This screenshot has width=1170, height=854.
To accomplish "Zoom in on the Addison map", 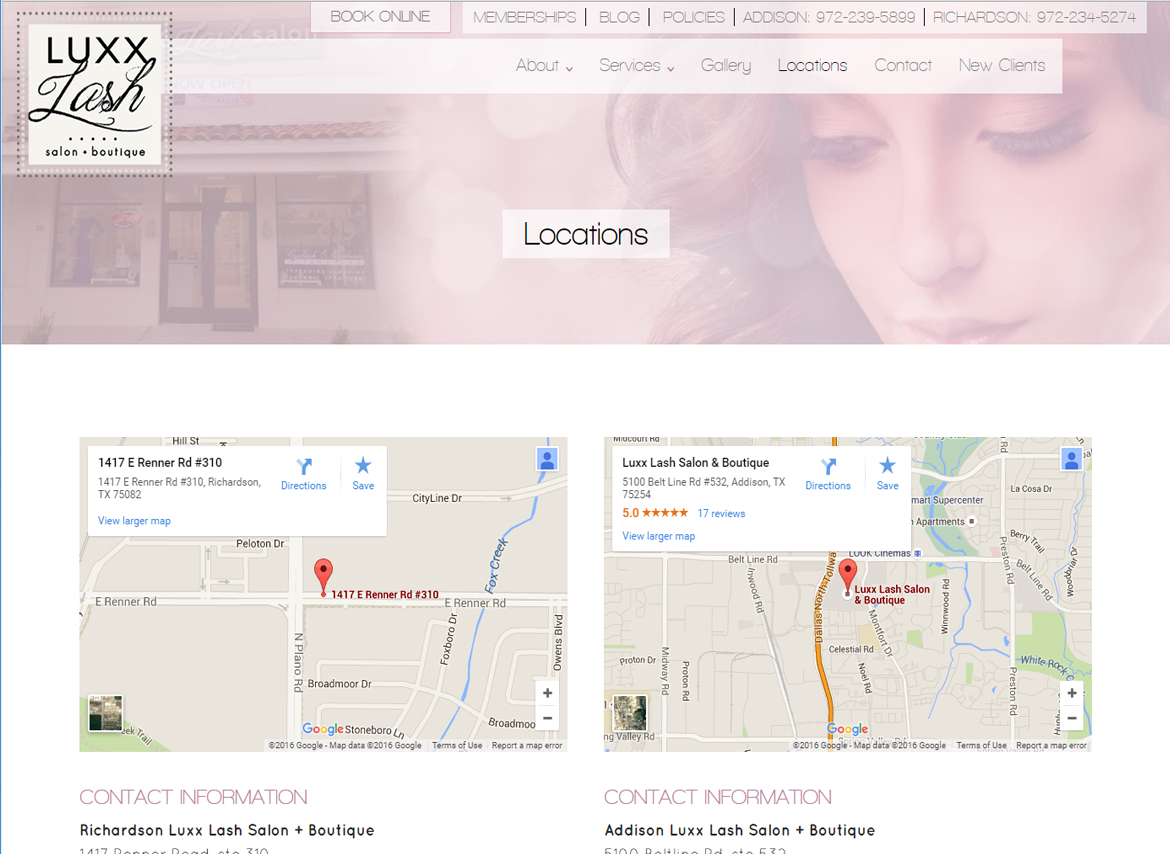I will point(1072,693).
